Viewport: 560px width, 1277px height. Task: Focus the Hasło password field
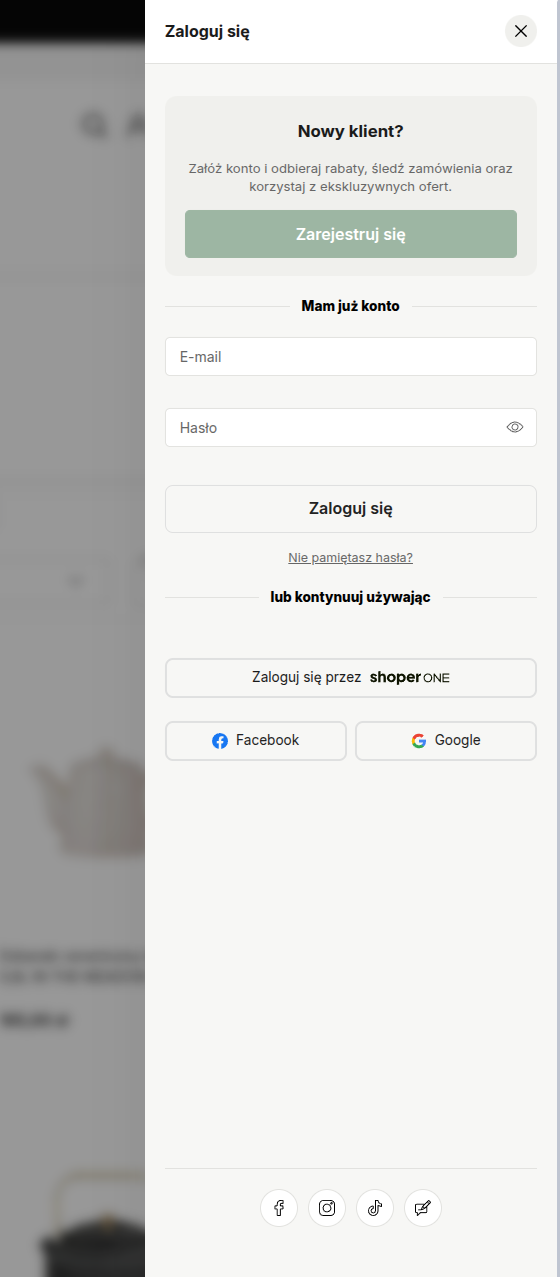[x=351, y=427]
